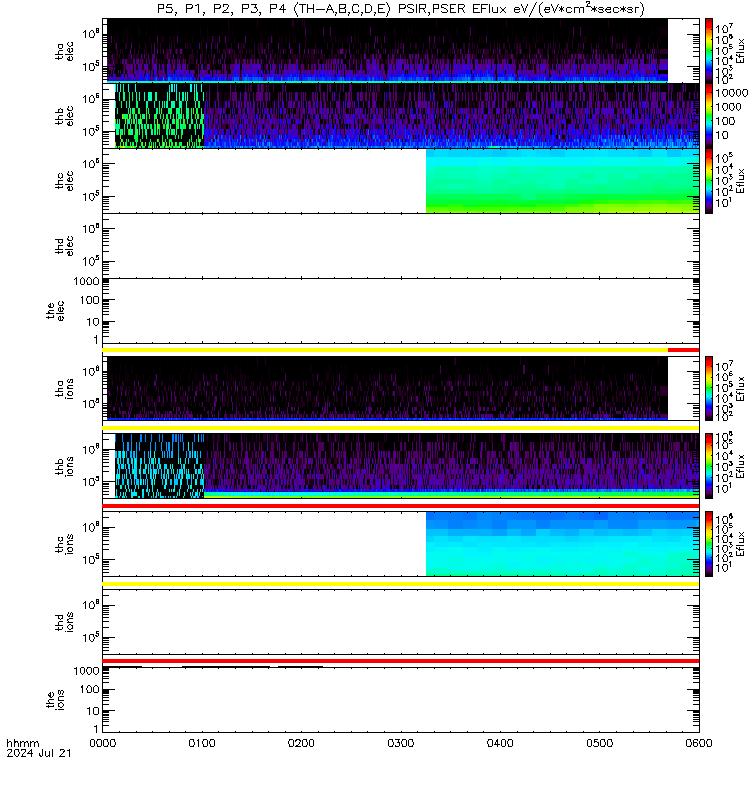Select the 'the elec' panel label
This screenshot has height=800, width=750.
coord(56,310)
